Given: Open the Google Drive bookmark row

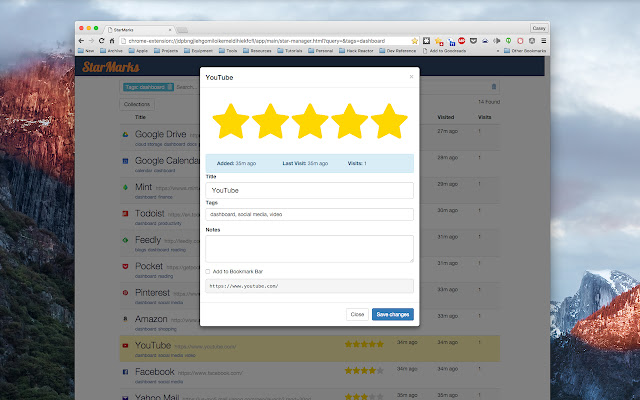Looking at the screenshot, I should tap(160, 134).
